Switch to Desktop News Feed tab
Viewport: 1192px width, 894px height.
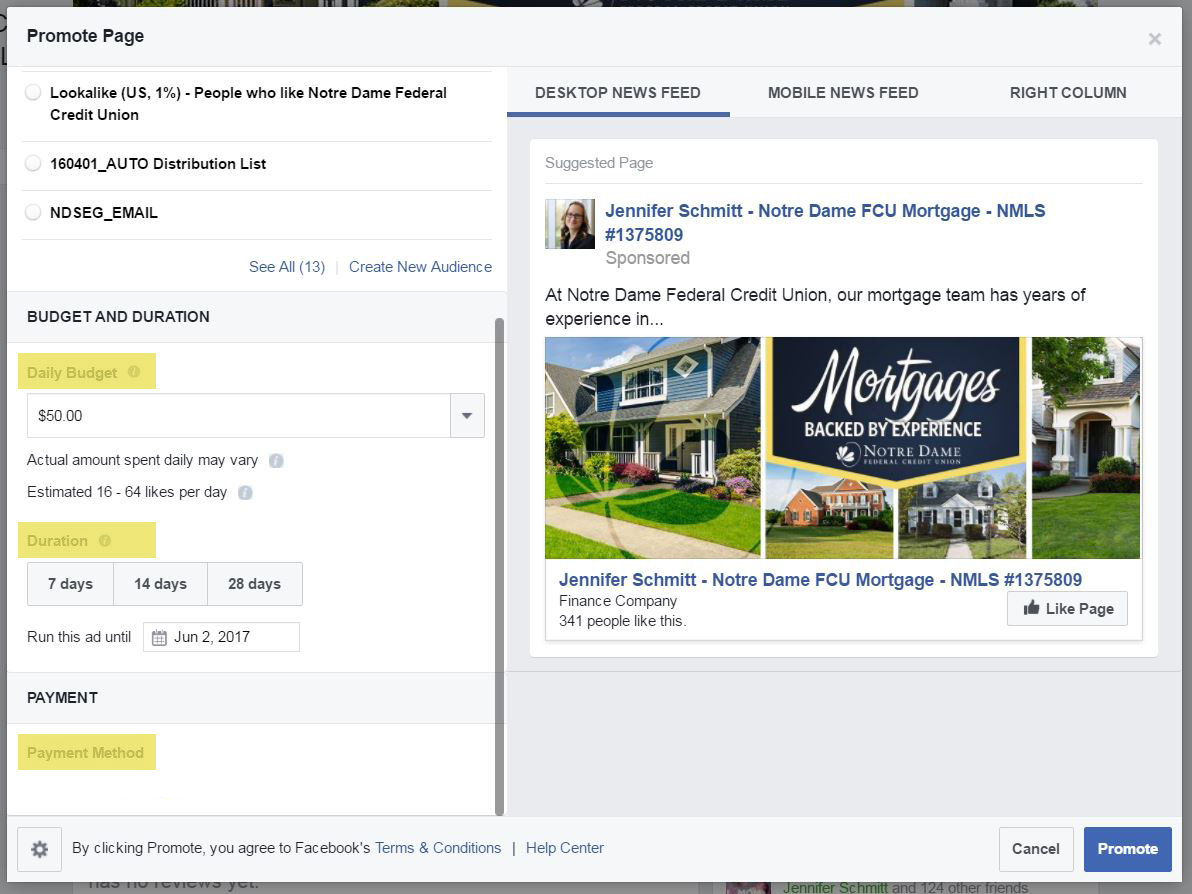click(x=618, y=93)
